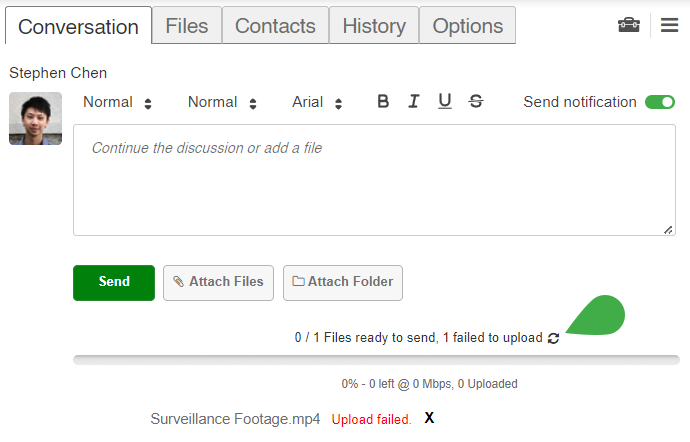Expand the Arial font dropdown
The image size is (690, 442).
pos(317,102)
